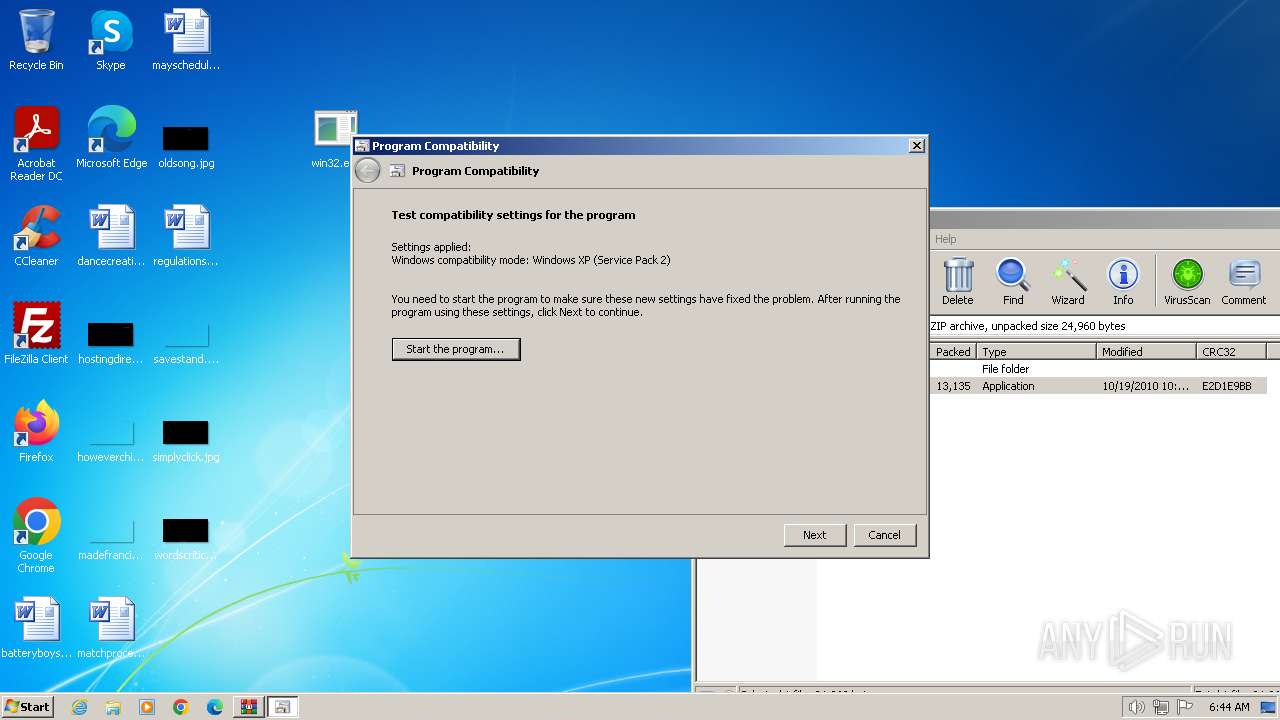Screen dimensions: 1280x720
Task: Click the Find icon in WinRAR toolbar
Action: (1013, 282)
